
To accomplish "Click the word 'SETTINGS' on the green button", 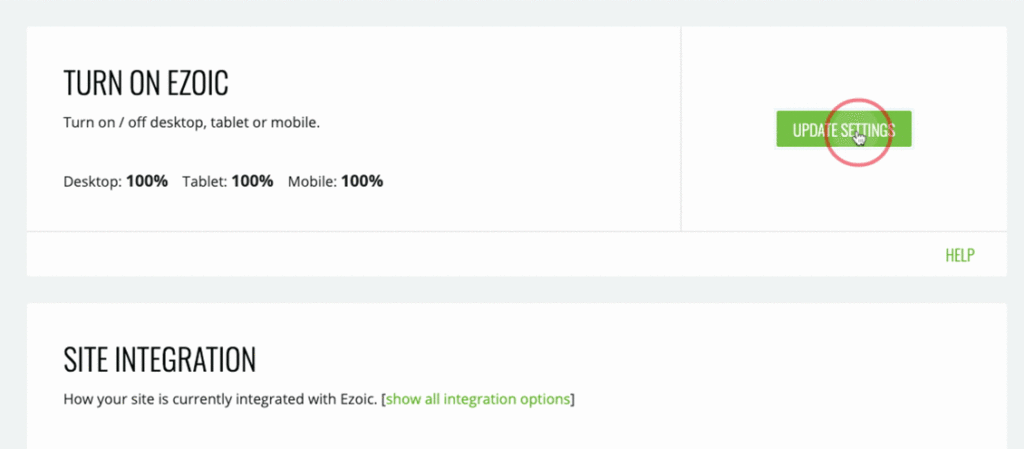I will pos(867,130).
